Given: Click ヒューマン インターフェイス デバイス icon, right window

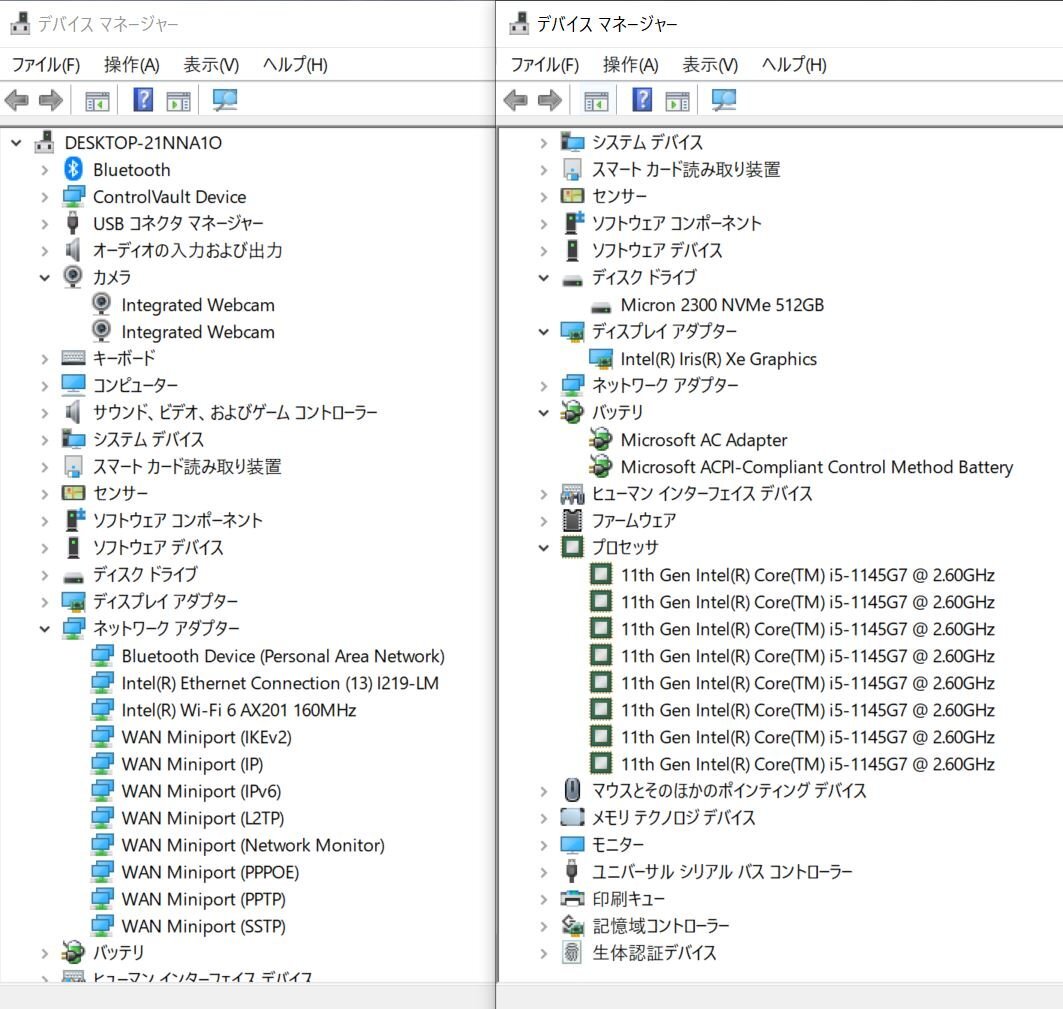Looking at the screenshot, I should coord(572,494).
